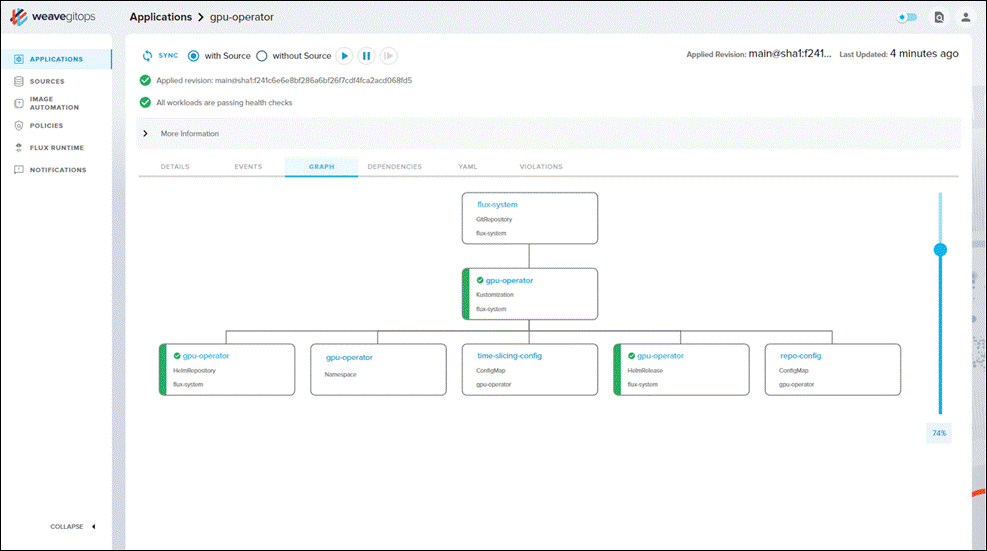Click the health checks success checkmark

(145, 102)
